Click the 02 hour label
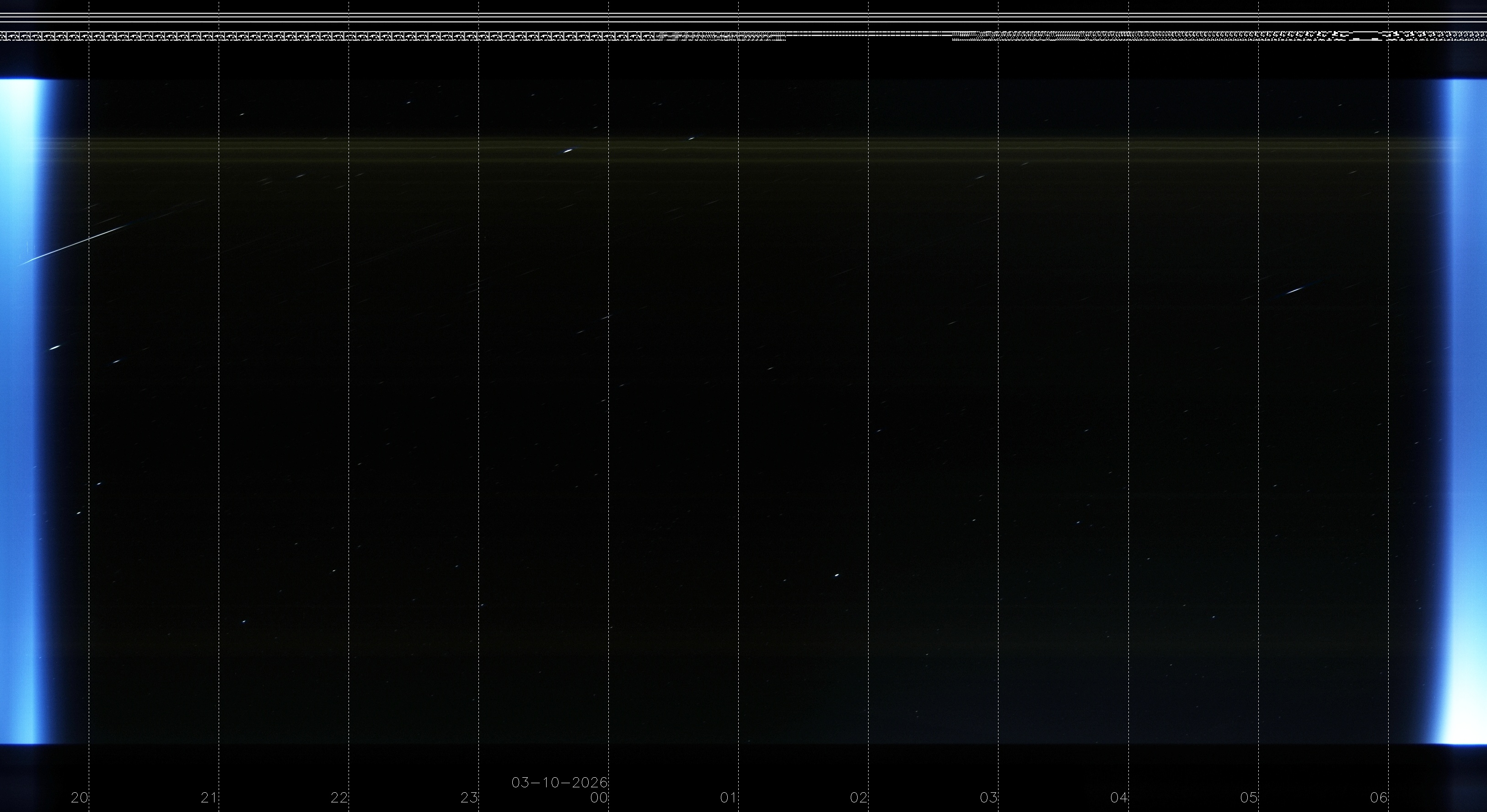 [859, 798]
